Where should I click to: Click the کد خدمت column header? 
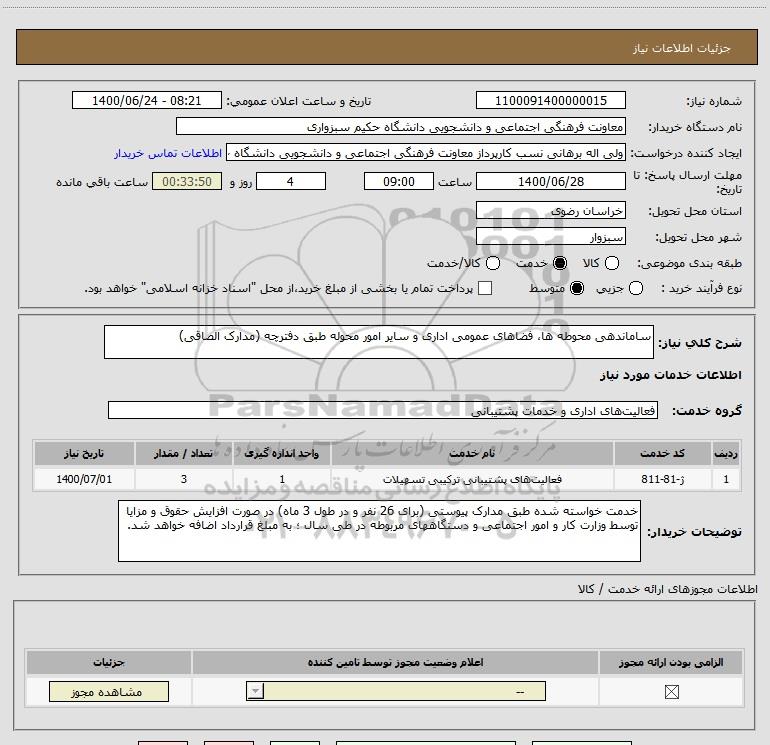662,453
